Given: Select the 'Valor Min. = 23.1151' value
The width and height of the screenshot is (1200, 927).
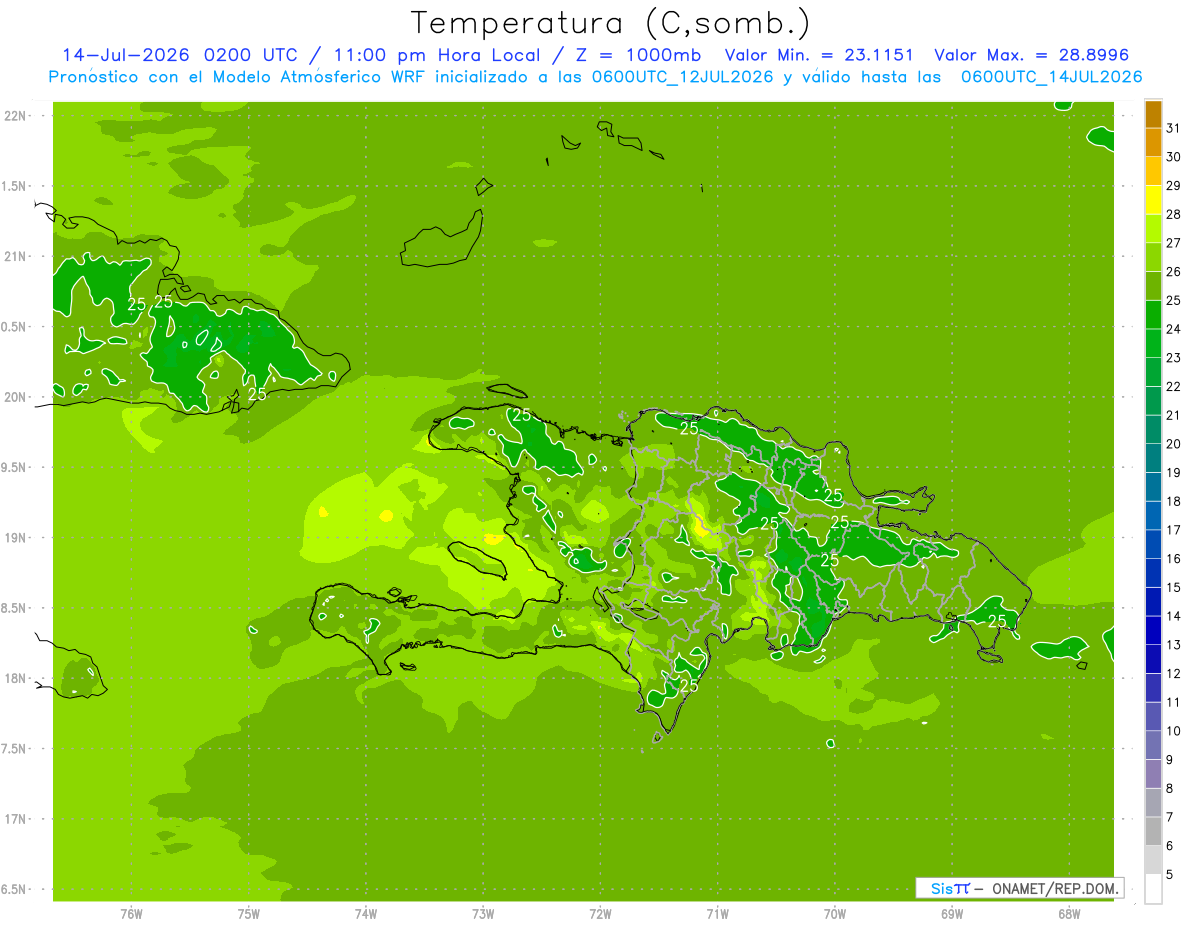Looking at the screenshot, I should (820, 55).
